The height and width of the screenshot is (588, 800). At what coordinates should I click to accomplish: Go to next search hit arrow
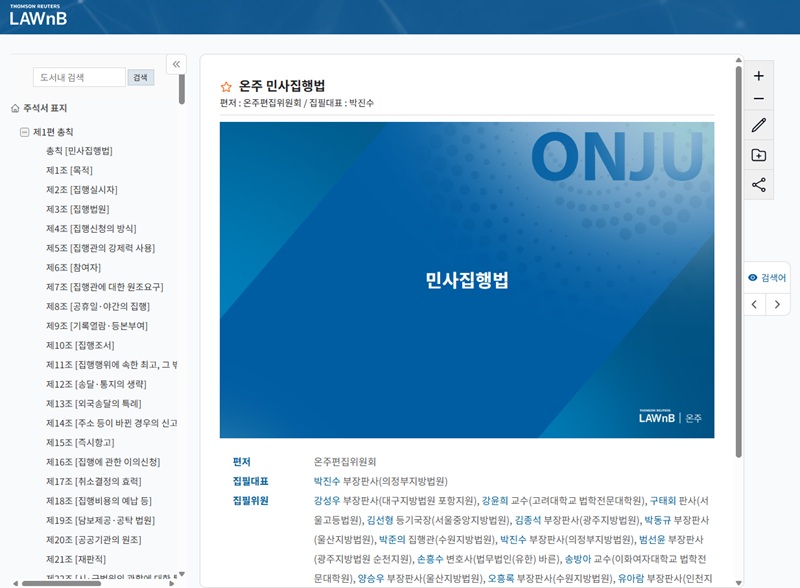coord(777,305)
